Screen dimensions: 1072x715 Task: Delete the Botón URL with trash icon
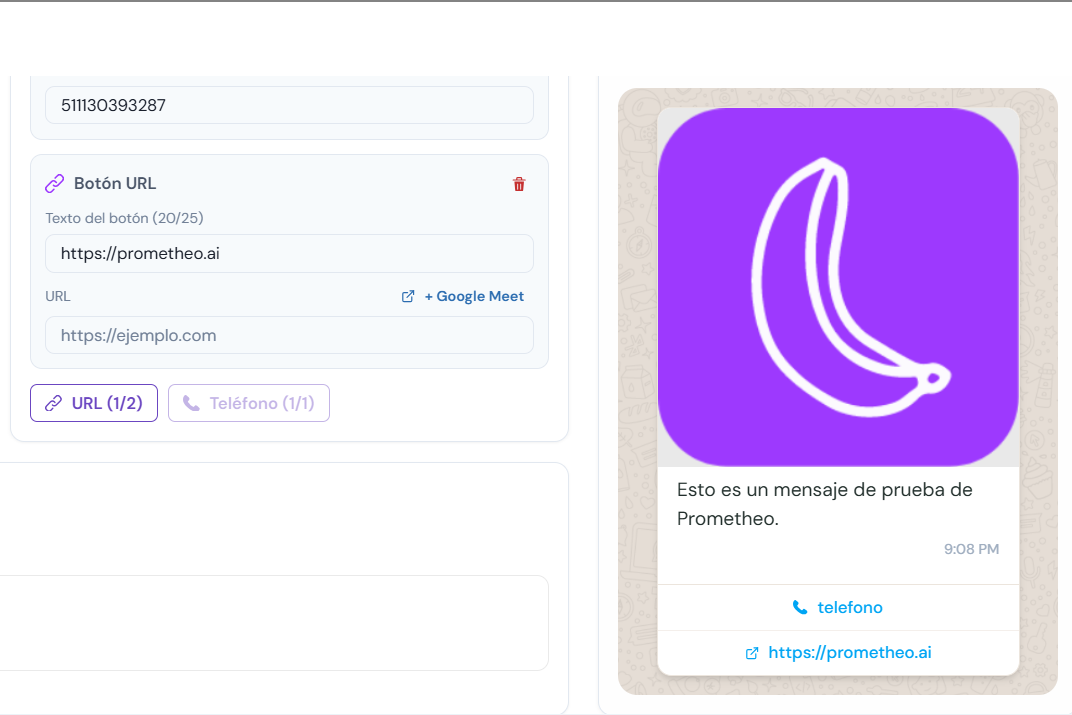pos(519,184)
